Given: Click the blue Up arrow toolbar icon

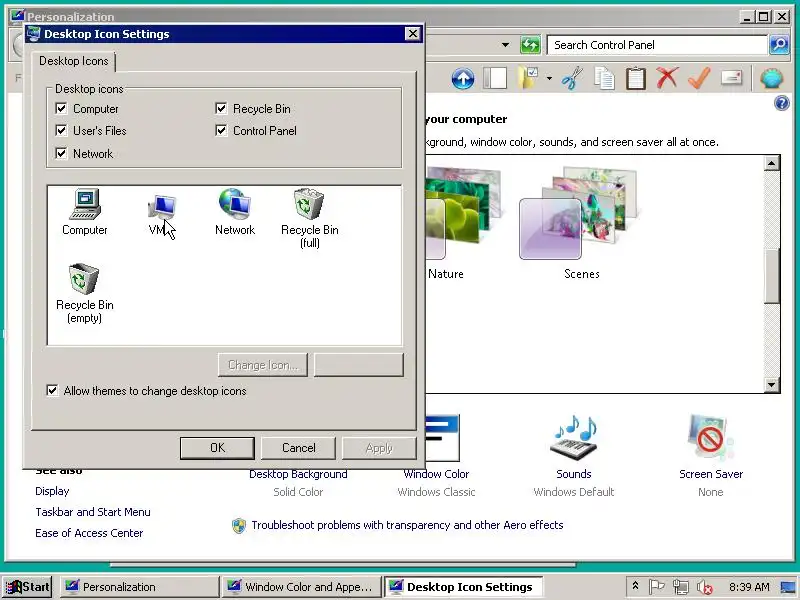Looking at the screenshot, I should (x=463, y=79).
